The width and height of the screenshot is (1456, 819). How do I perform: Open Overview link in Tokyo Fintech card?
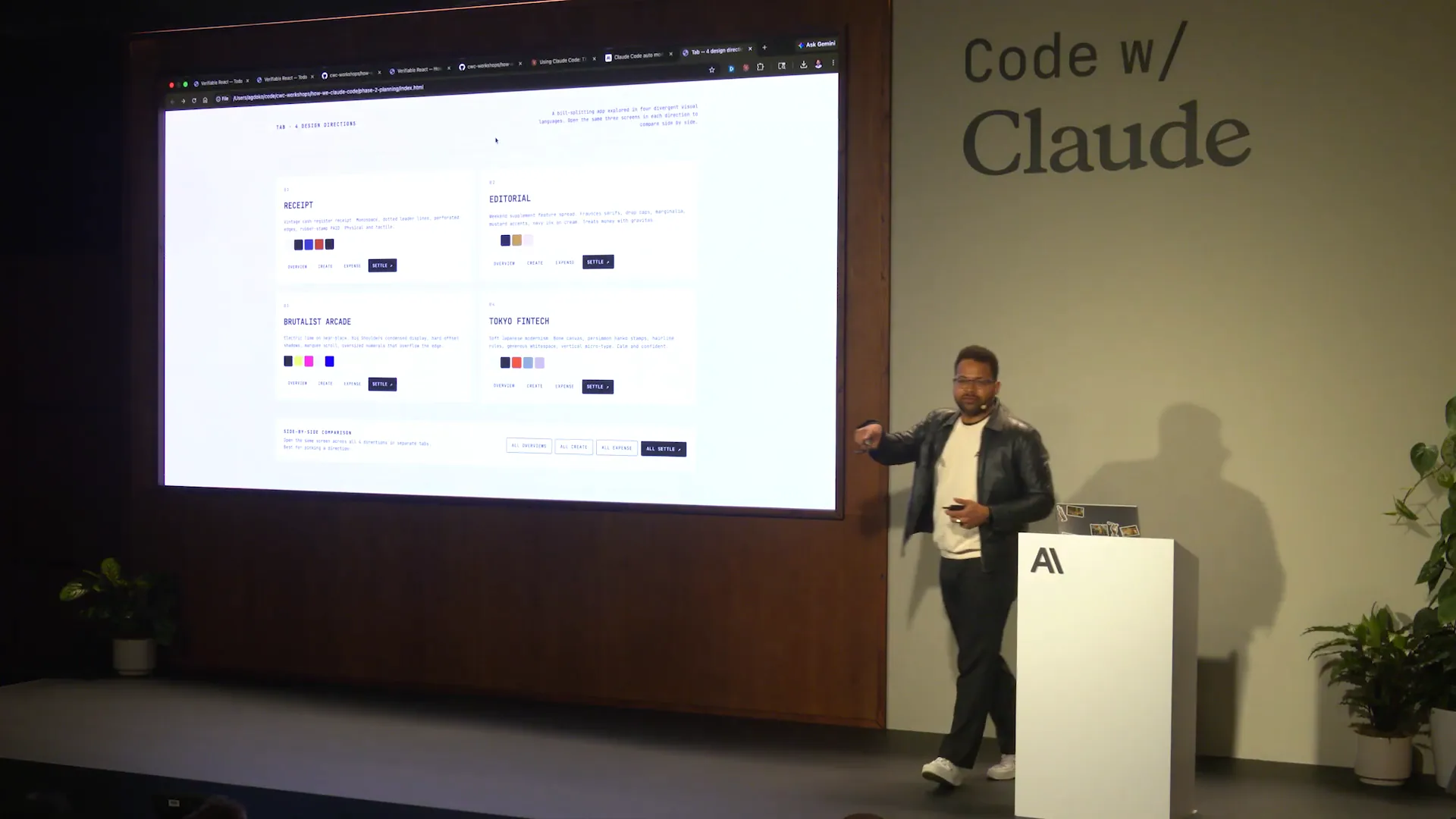click(x=504, y=385)
